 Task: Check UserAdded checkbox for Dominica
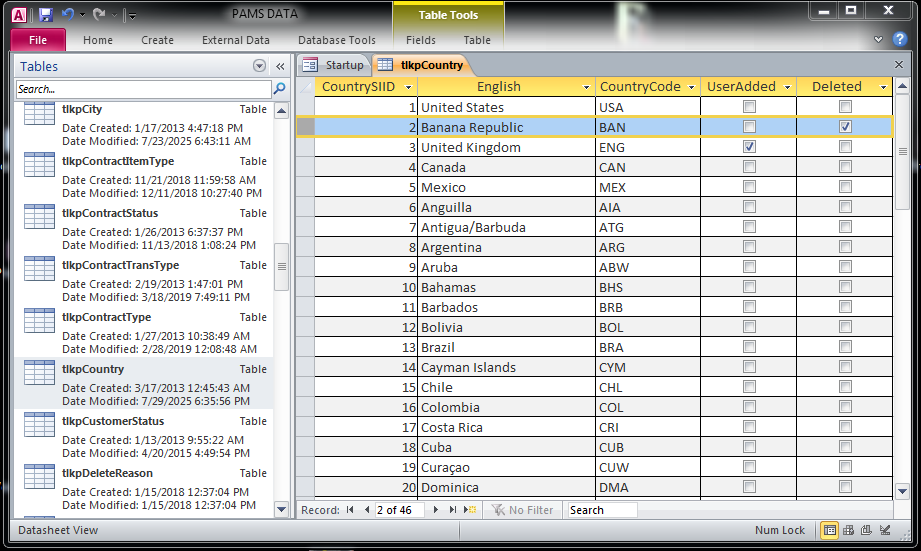pos(749,486)
